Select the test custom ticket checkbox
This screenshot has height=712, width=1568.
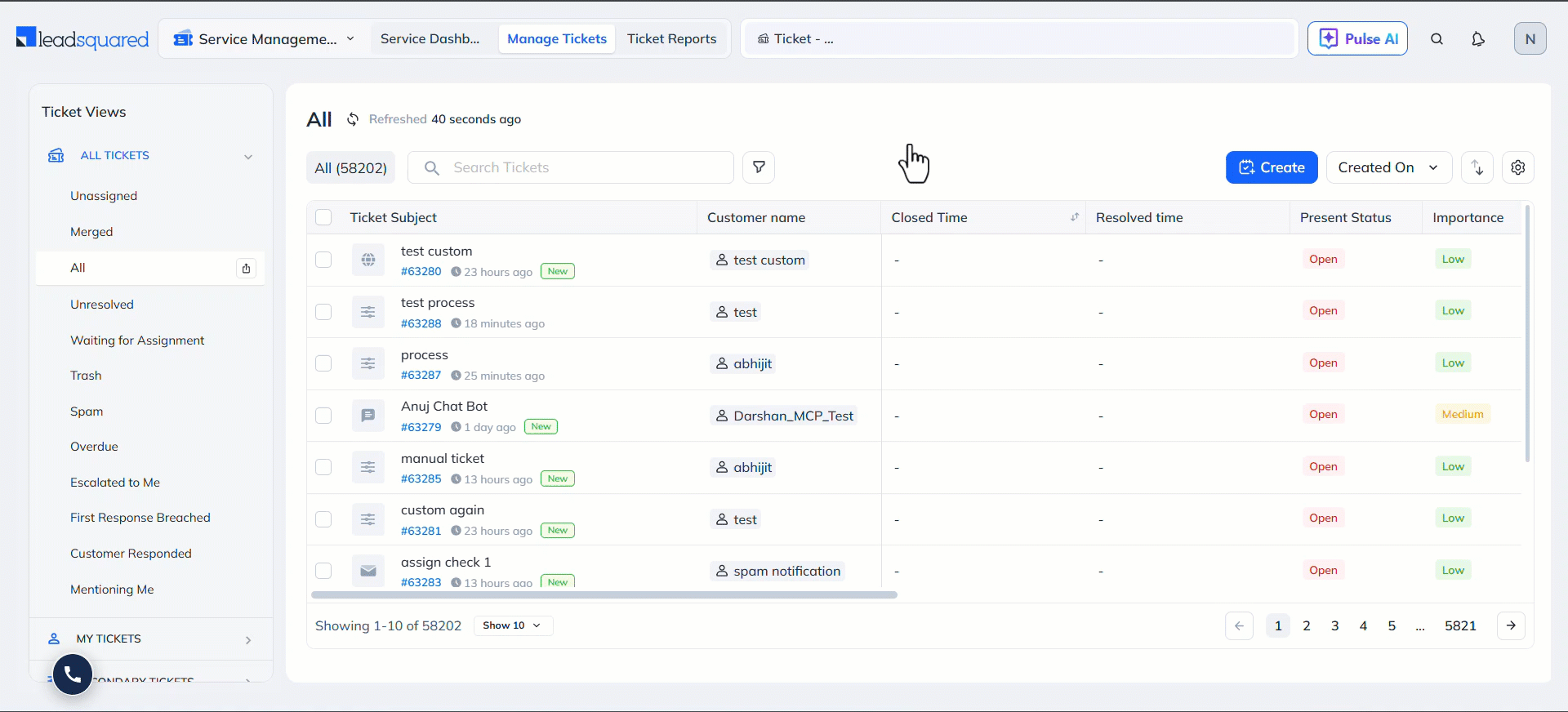point(323,260)
